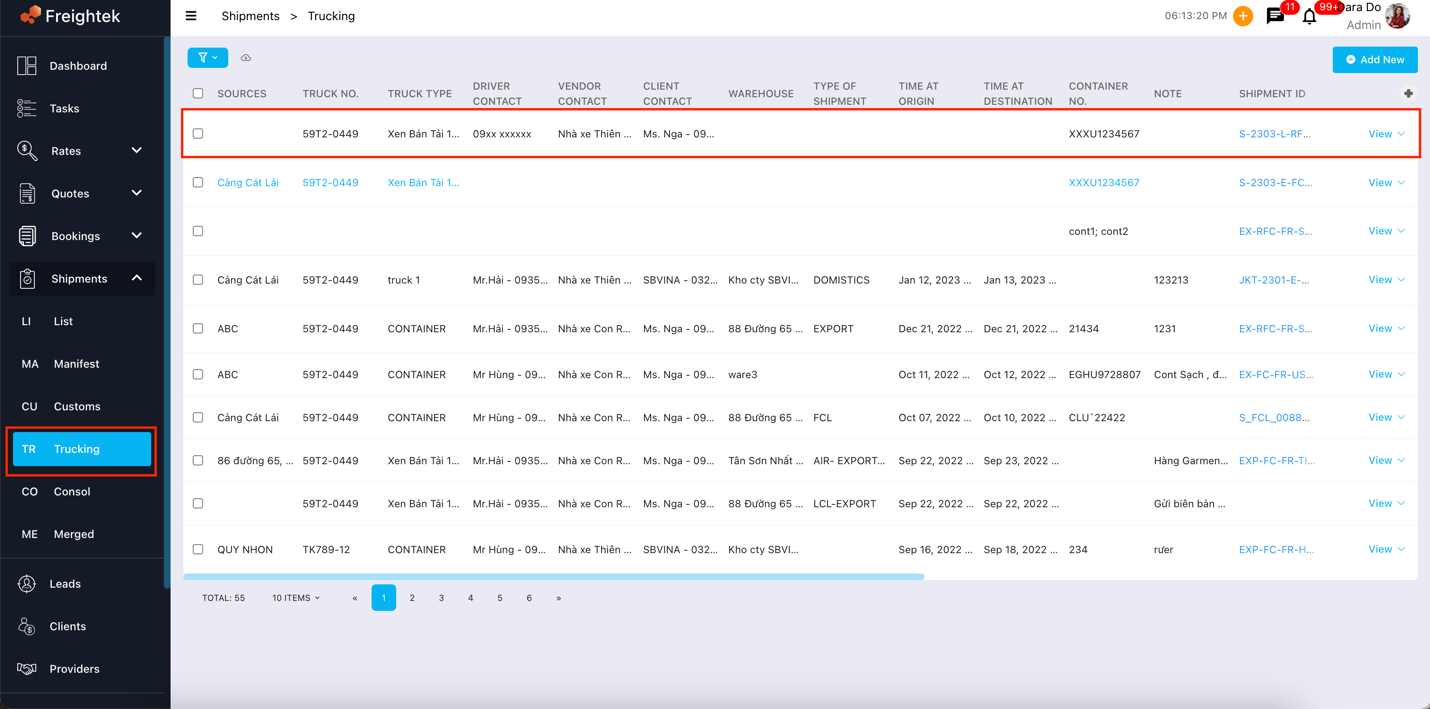Open the 10 ITEMS page-size dropdown
Image resolution: width=1430 pixels, height=709 pixels.
click(296, 598)
